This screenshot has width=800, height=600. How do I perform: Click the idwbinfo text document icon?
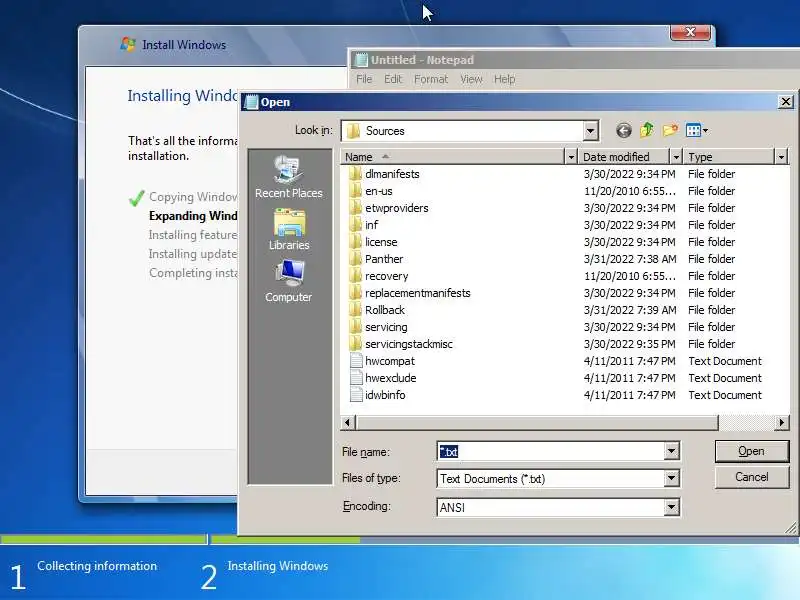[356, 395]
